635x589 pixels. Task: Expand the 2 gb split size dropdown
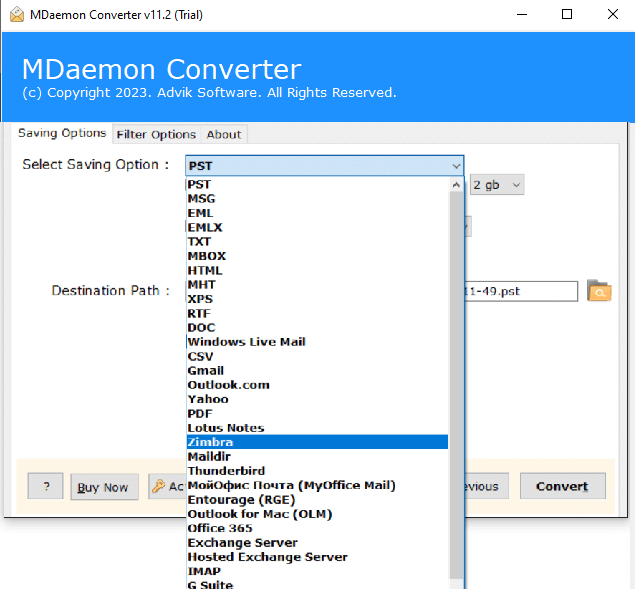pos(497,185)
